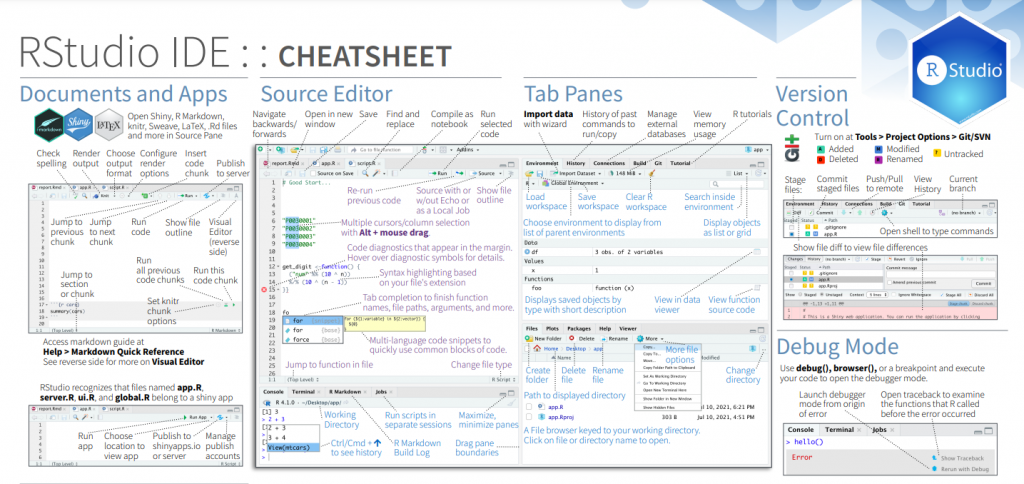The width and height of the screenshot is (1024, 484).
Task: Click the Compile as Notebook icon
Action: pos(394,173)
